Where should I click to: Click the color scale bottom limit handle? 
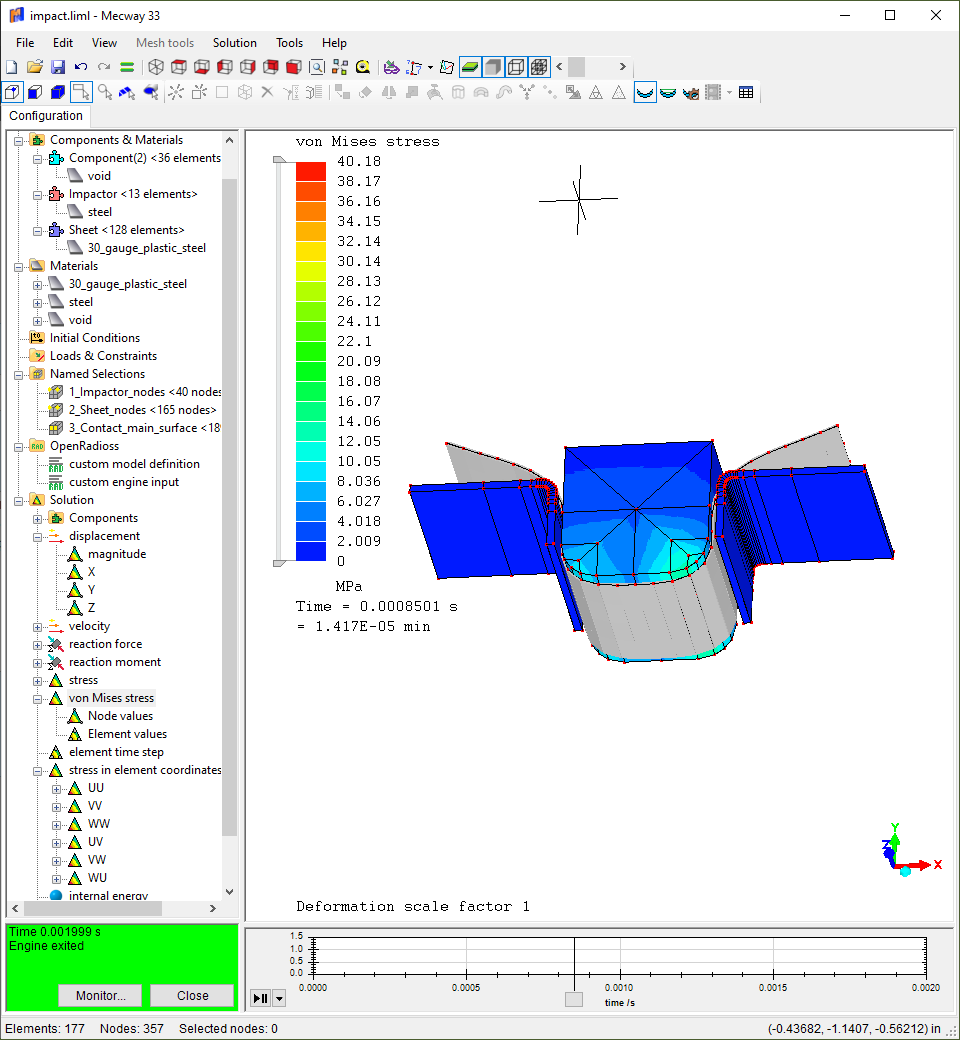(x=279, y=563)
